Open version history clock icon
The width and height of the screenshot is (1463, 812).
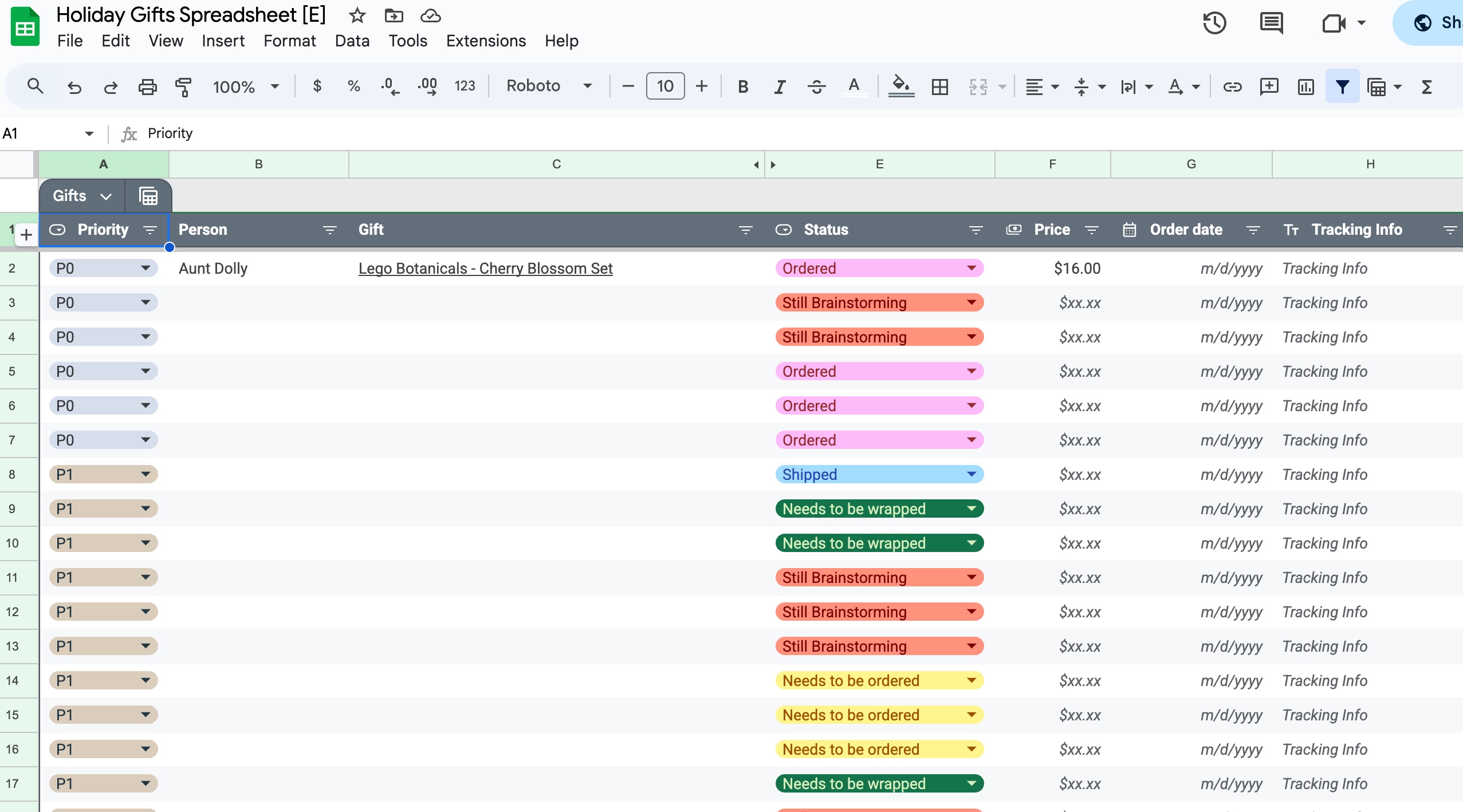[1214, 23]
